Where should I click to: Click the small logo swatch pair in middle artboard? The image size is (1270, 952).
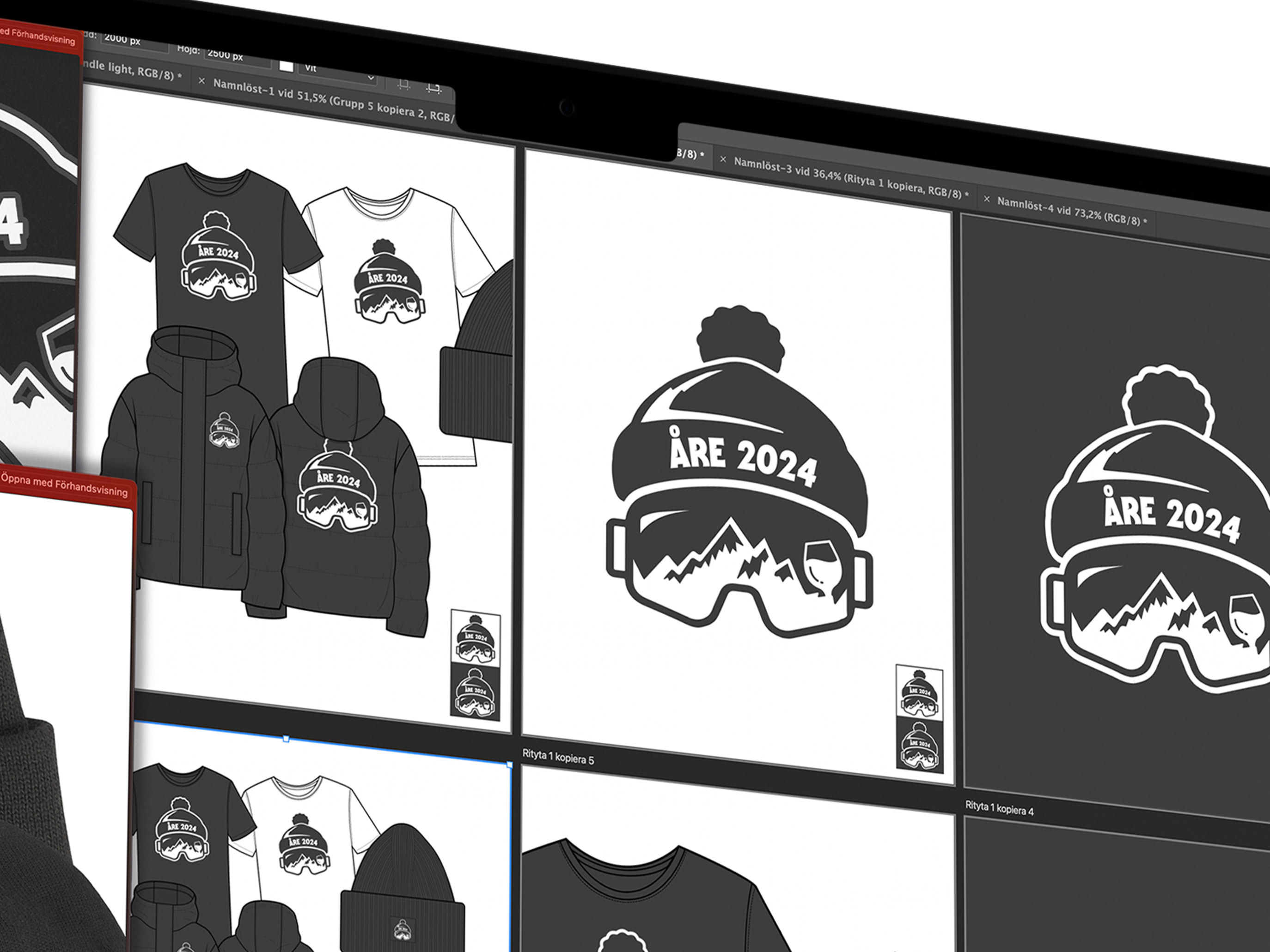click(920, 719)
